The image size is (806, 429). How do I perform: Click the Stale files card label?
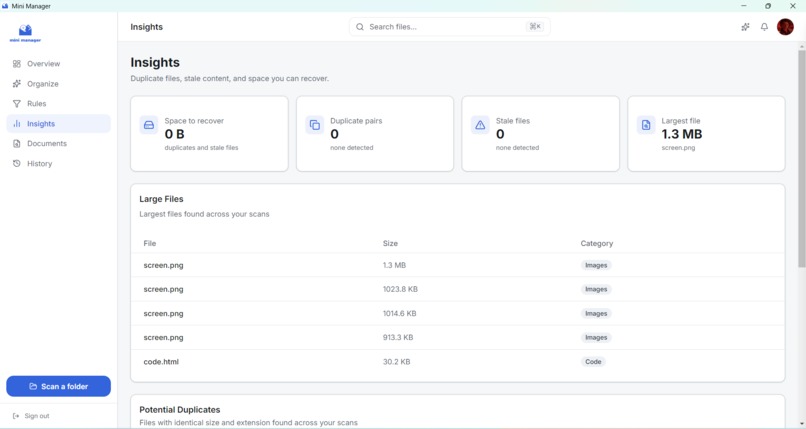click(x=512, y=121)
